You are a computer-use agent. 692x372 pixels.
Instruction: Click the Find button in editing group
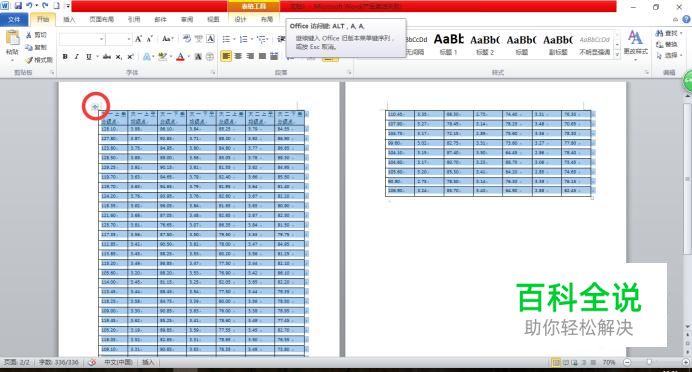[669, 34]
